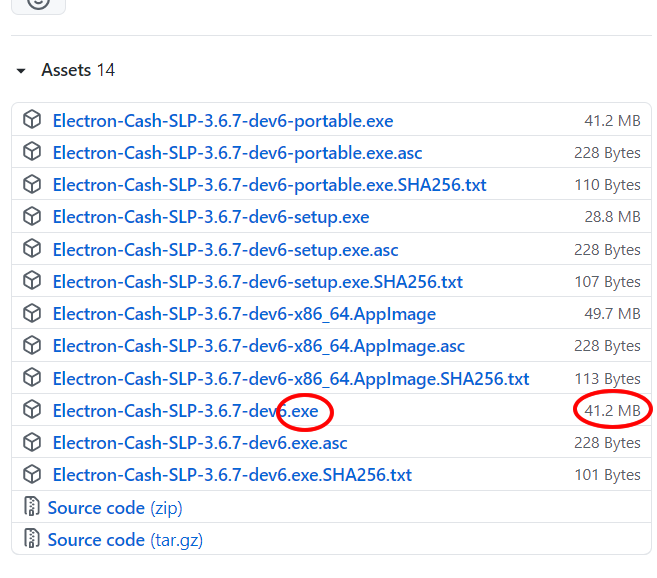Viewport: 657px width, 578px height.
Task: Click package icon beside dev6-portable.exe.asc
Action: click(x=32, y=151)
